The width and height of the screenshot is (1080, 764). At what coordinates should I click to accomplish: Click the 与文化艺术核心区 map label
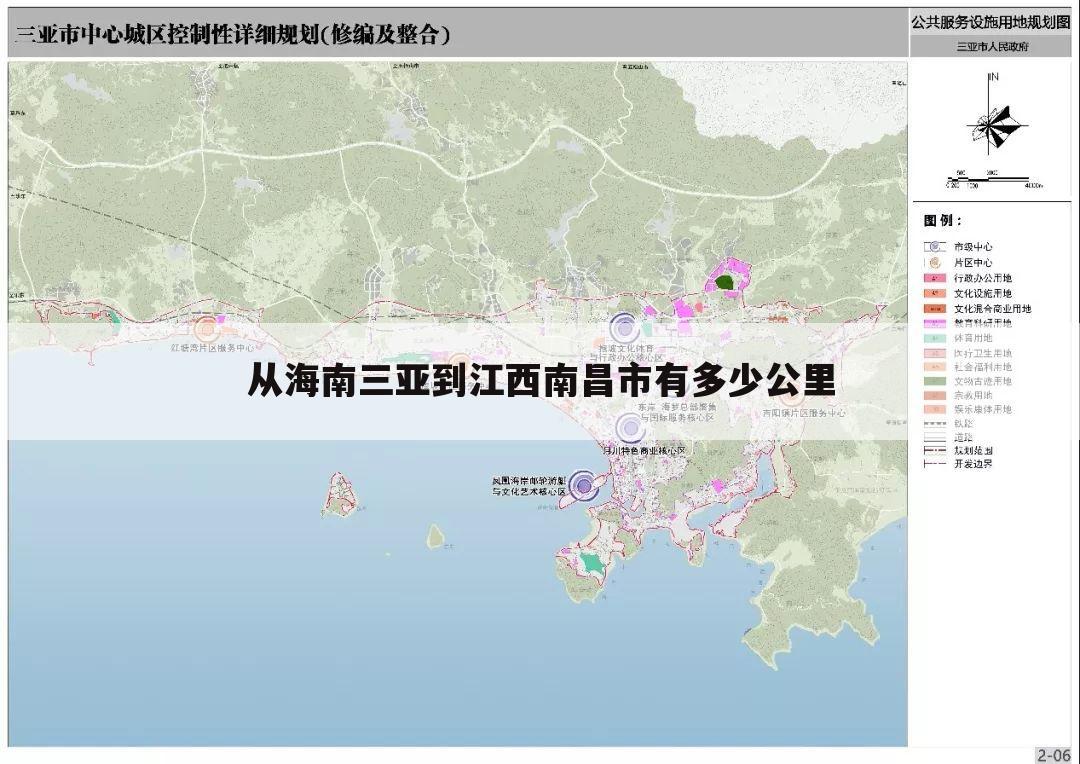[x=528, y=492]
